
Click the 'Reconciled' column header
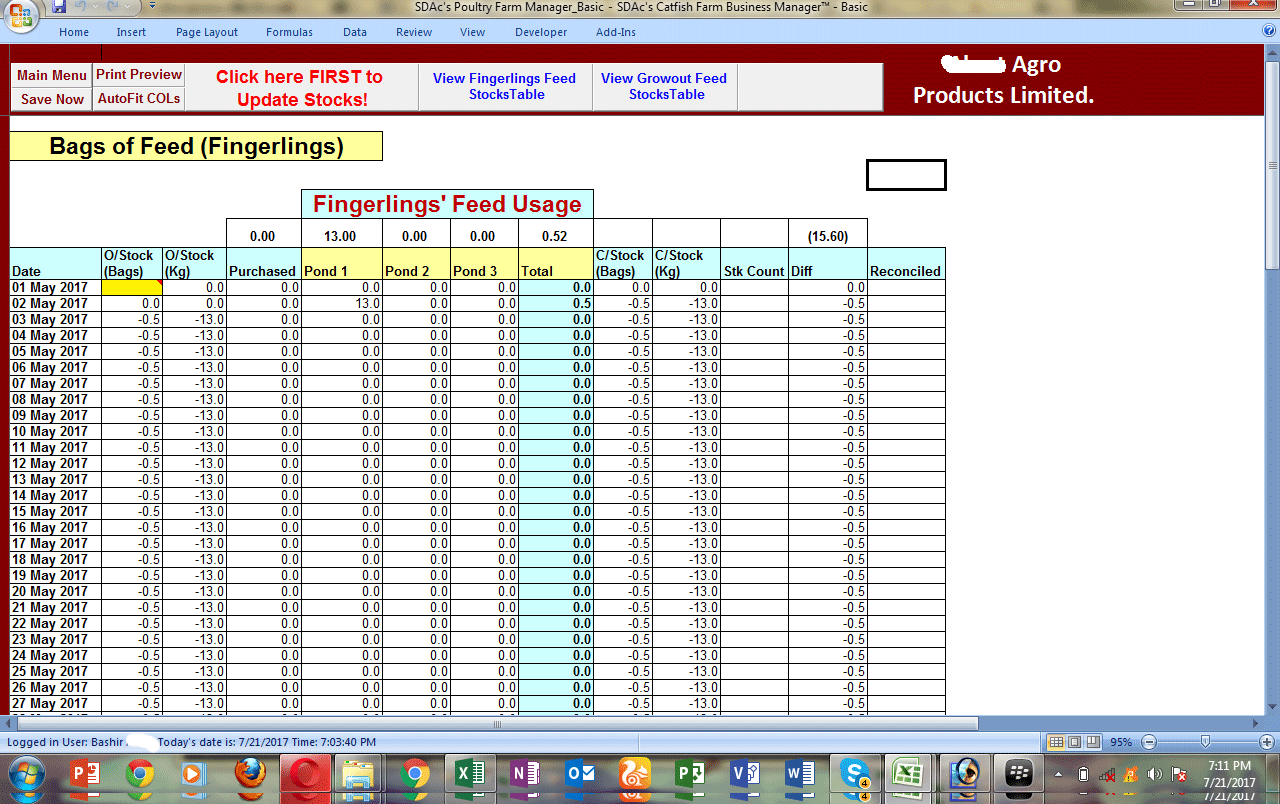pyautogui.click(x=906, y=263)
